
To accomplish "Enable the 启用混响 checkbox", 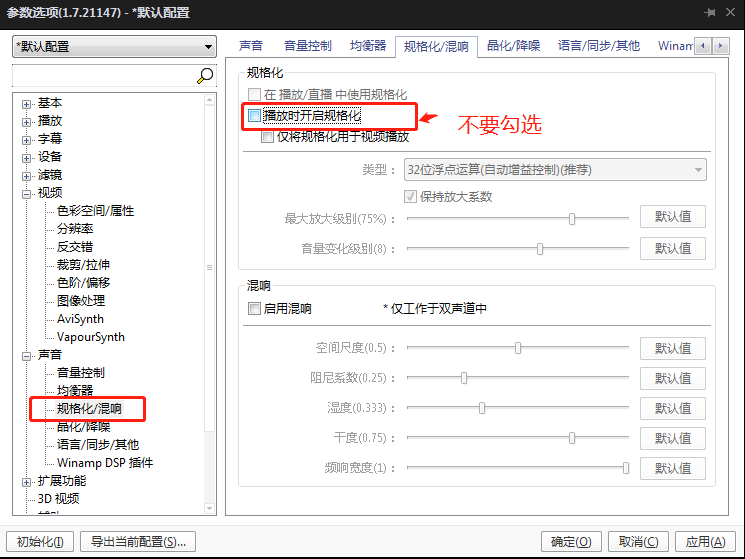I will pyautogui.click(x=254, y=309).
